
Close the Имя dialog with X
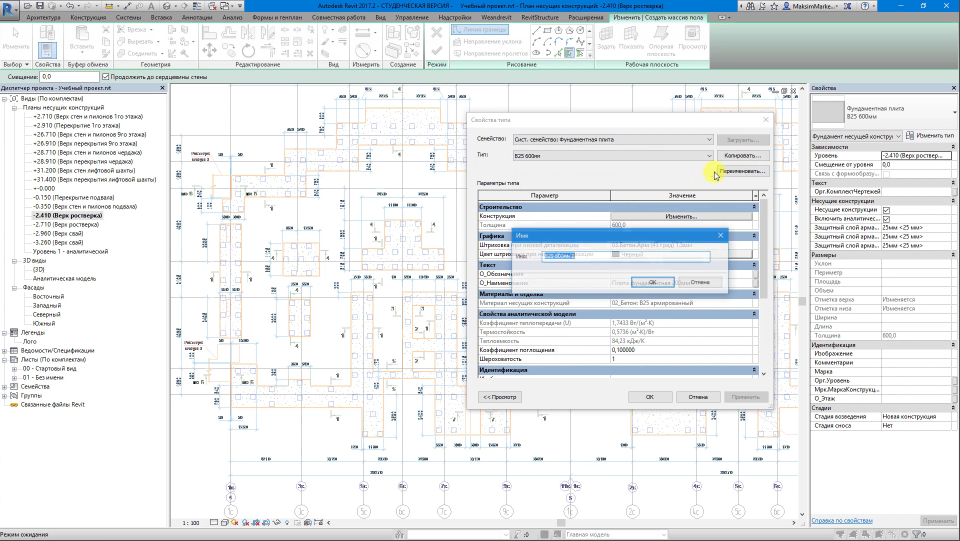tap(721, 235)
